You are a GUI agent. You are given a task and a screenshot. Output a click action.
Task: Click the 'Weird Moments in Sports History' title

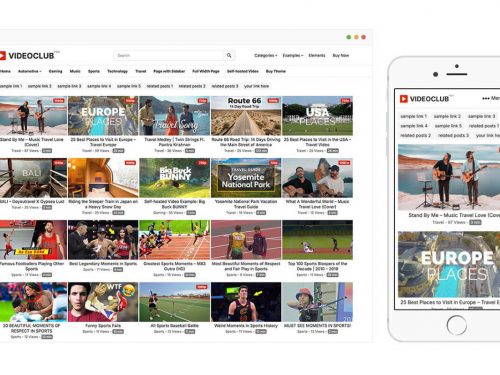click(246, 326)
